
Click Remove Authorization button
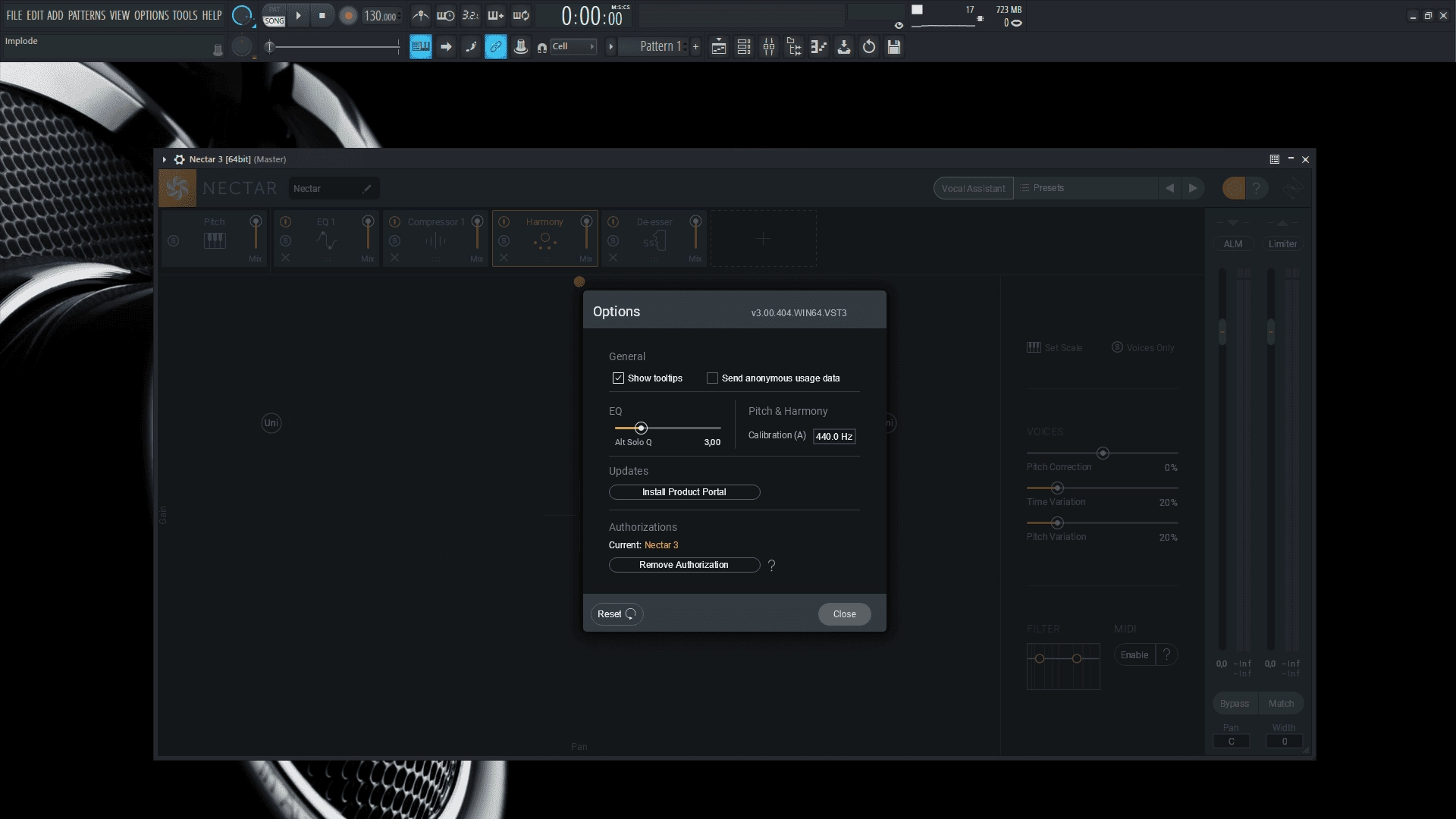[684, 565]
